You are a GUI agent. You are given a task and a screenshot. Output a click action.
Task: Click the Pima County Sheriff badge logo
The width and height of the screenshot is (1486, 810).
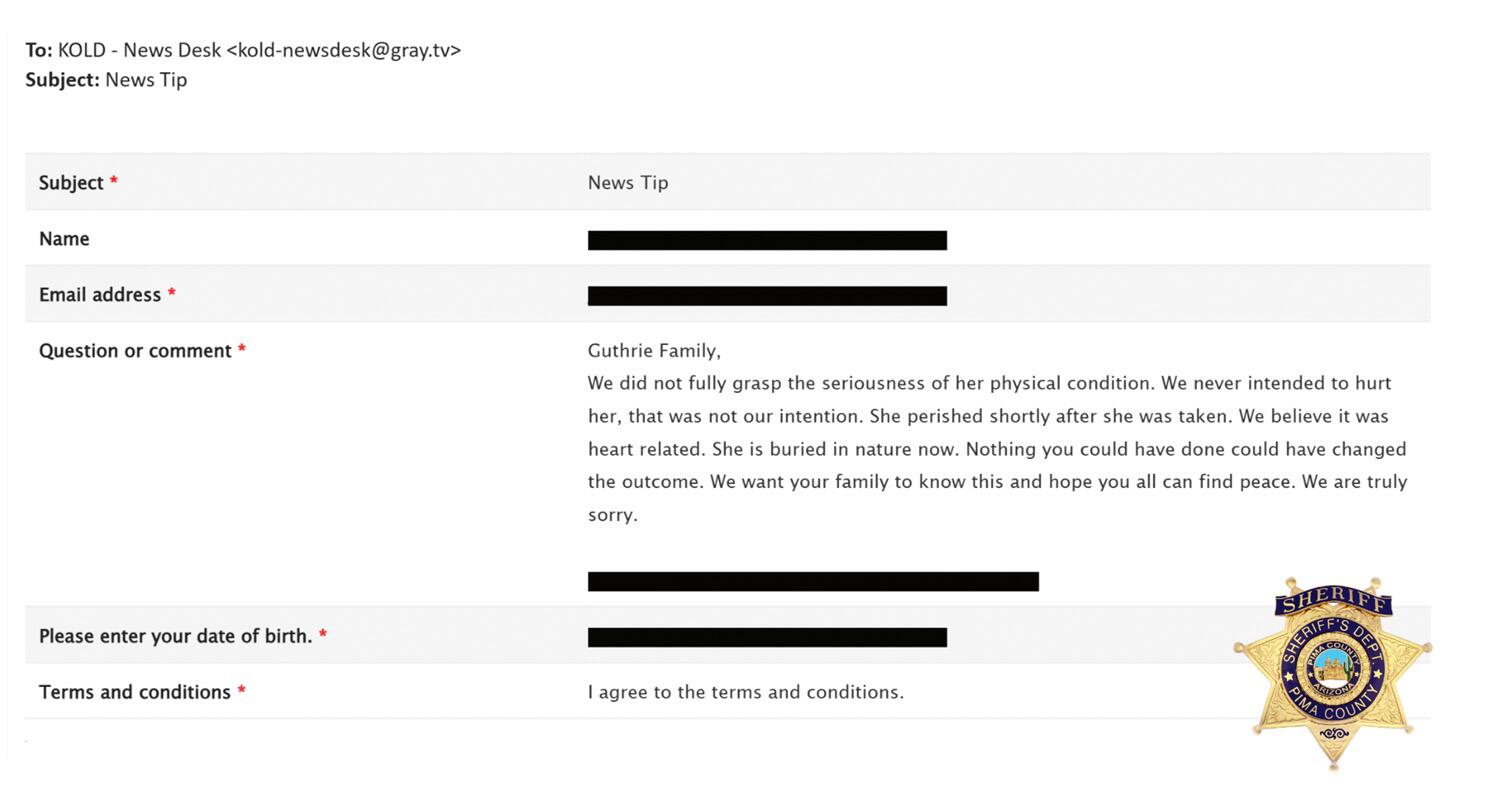pyautogui.click(x=1333, y=672)
